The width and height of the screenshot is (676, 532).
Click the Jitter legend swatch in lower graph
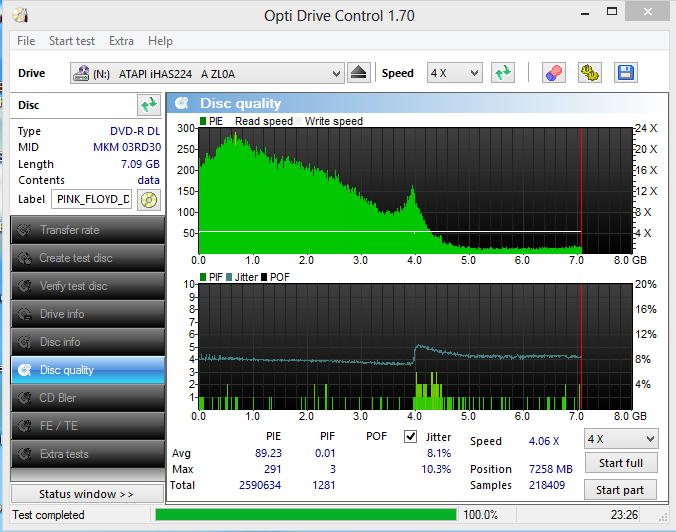229,277
